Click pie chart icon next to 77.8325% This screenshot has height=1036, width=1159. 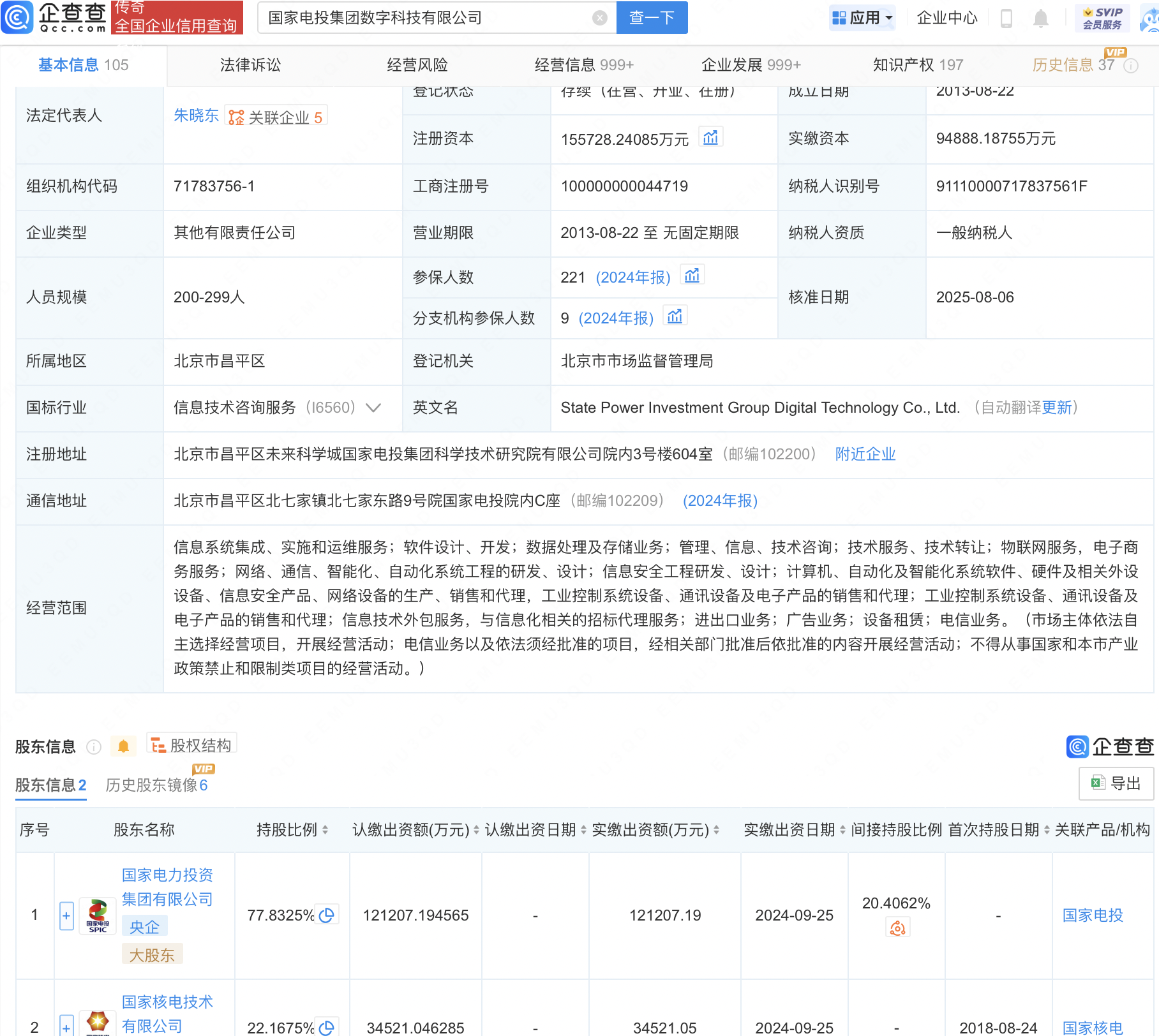pyautogui.click(x=327, y=915)
